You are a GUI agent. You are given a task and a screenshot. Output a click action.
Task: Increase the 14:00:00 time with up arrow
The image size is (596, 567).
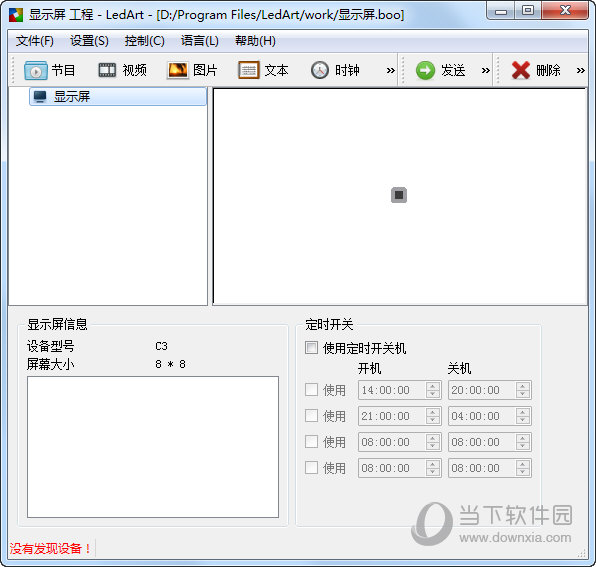433,386
